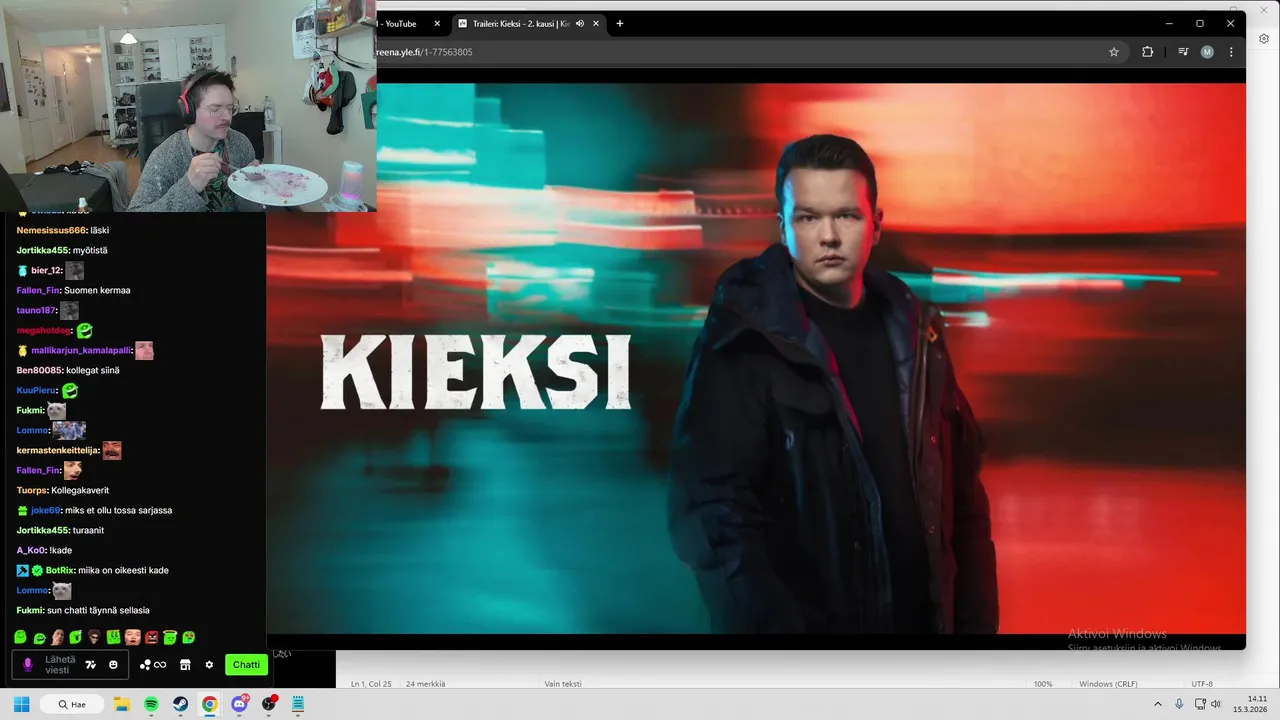This screenshot has height=720, width=1280.
Task: Open OBS Studio from the taskbar
Action: (269, 704)
